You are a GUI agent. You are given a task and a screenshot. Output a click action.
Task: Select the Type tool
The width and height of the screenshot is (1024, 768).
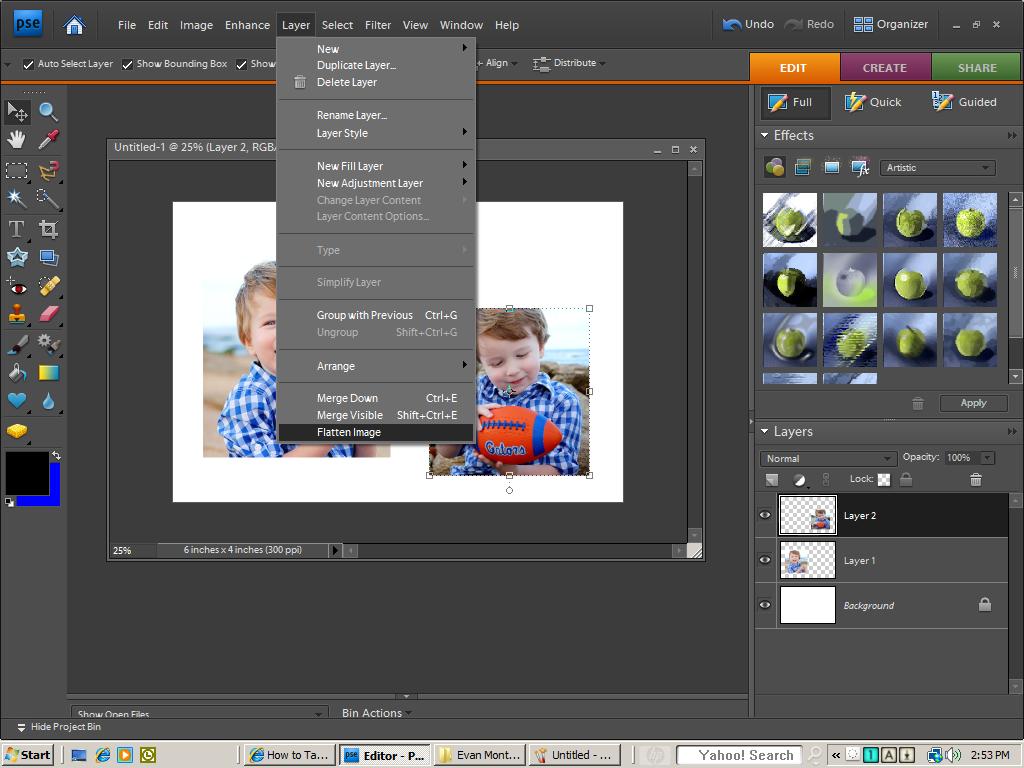coord(16,228)
